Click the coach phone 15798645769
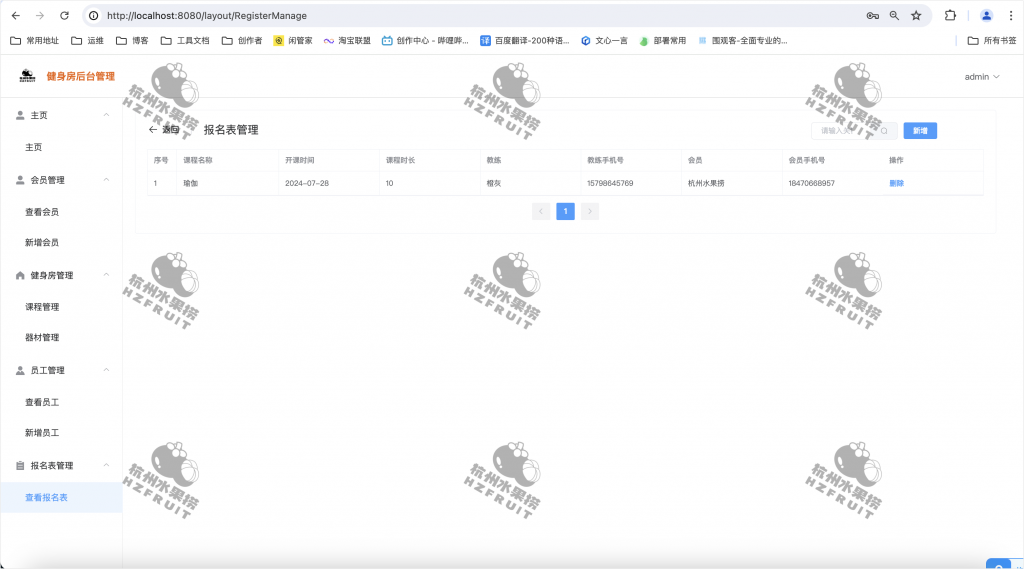Image resolution: width=1024 pixels, height=569 pixels. tap(610, 183)
